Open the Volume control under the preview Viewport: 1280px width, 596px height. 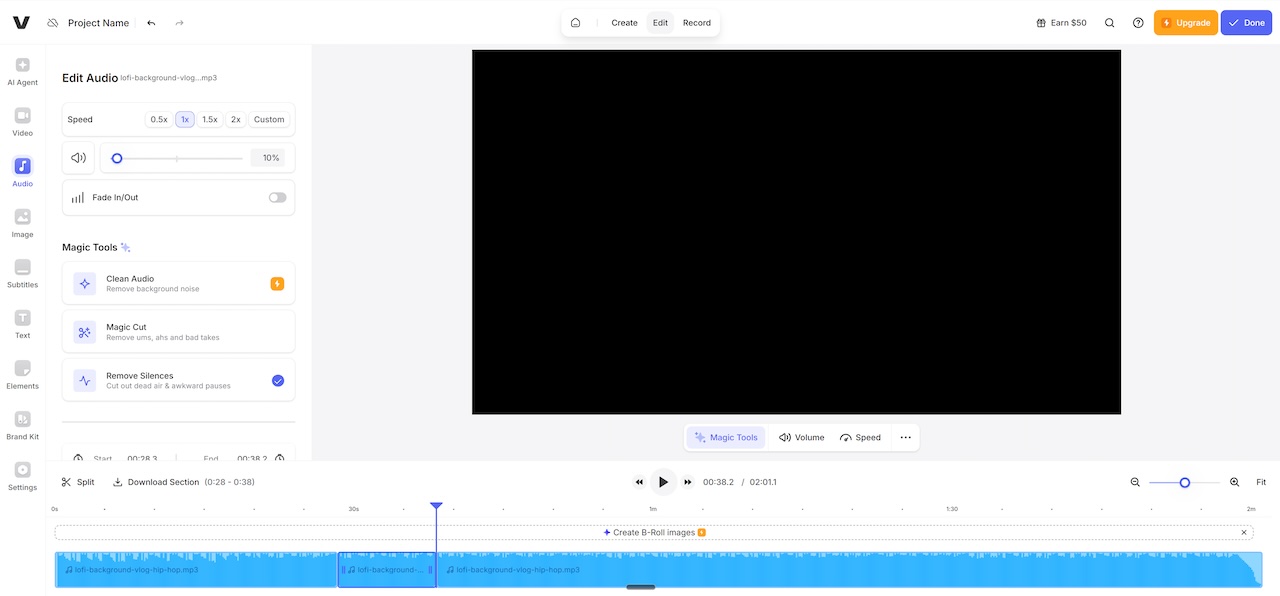[801, 437]
